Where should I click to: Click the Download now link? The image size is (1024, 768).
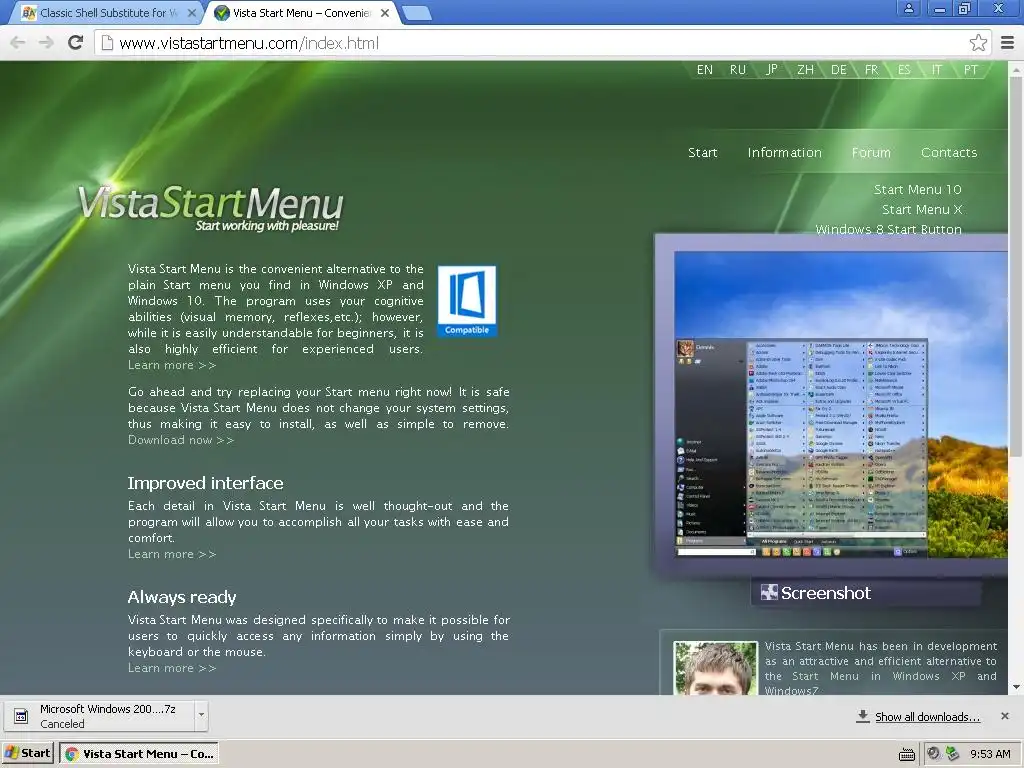181,440
